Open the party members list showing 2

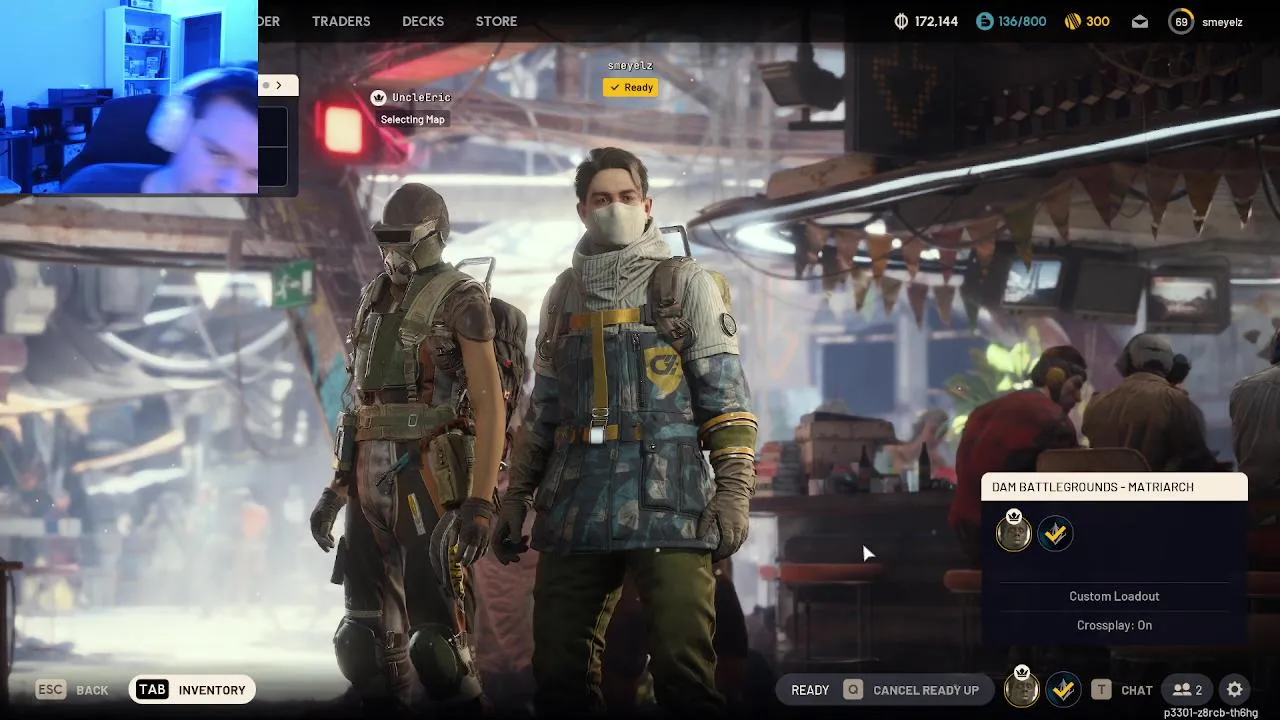point(1188,690)
